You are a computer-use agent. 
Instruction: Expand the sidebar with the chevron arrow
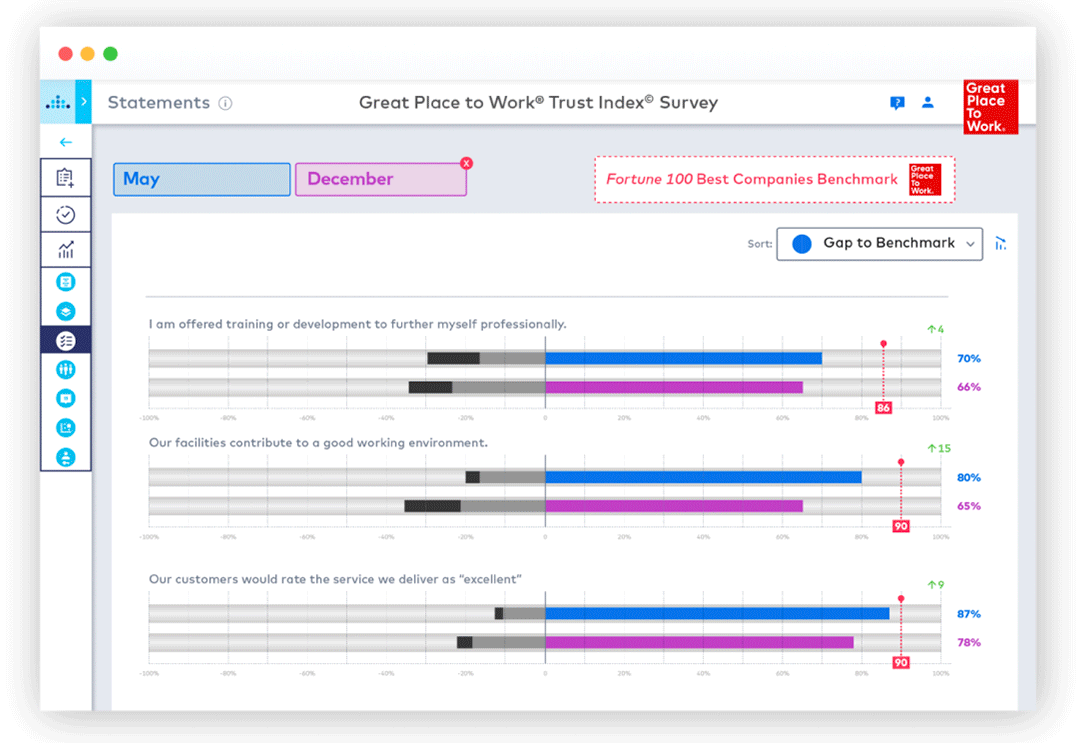pyautogui.click(x=83, y=102)
